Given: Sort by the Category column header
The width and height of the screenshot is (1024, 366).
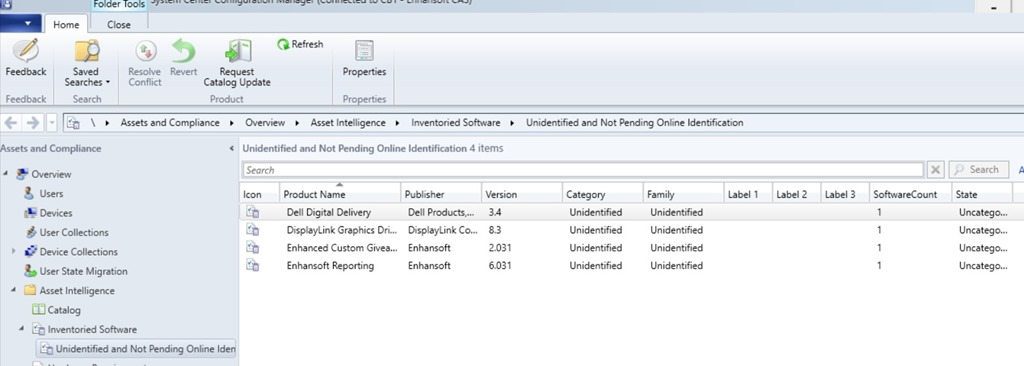Looking at the screenshot, I should click(x=602, y=194).
